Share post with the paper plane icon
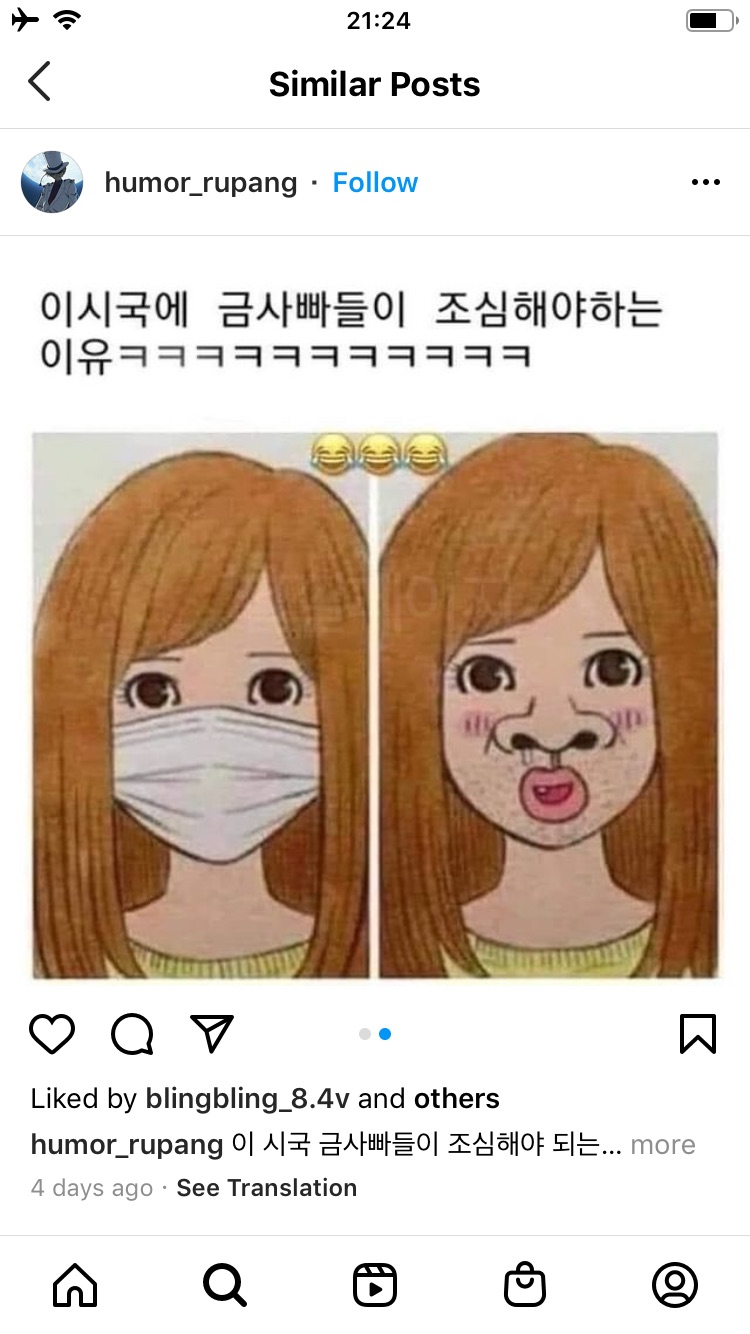The height and width of the screenshot is (1334, 750). (212, 1033)
